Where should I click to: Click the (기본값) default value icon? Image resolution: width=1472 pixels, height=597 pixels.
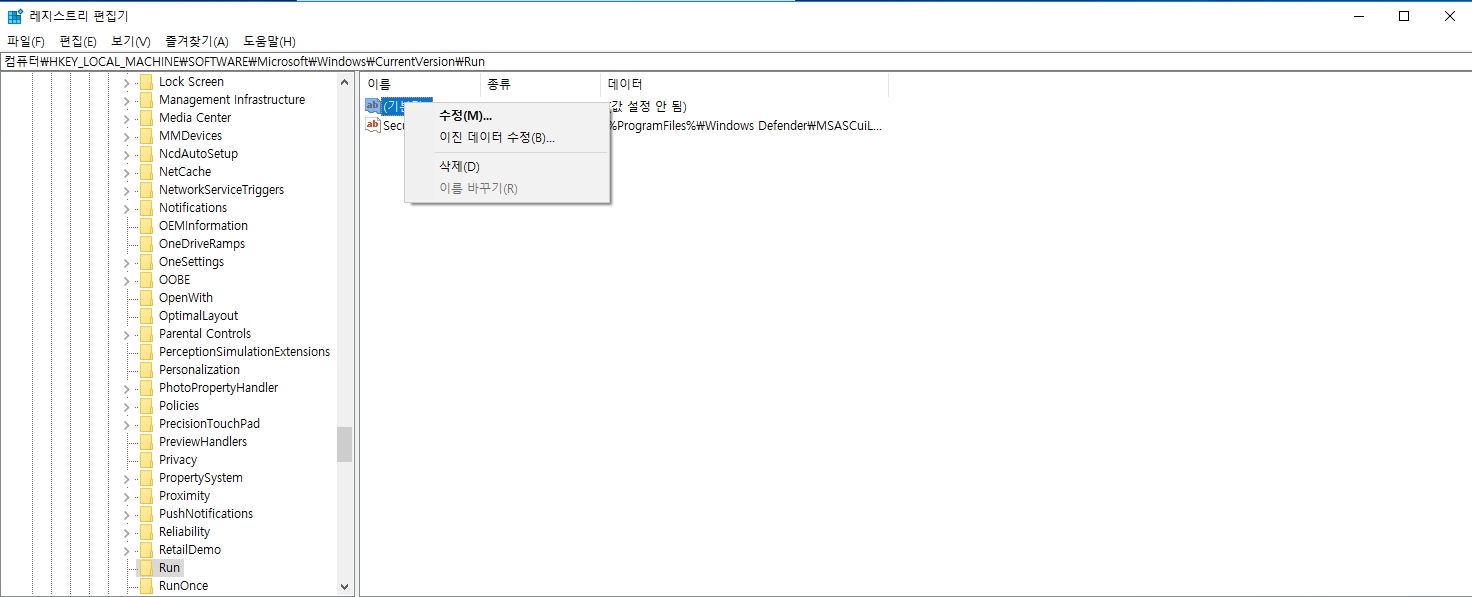(x=373, y=106)
